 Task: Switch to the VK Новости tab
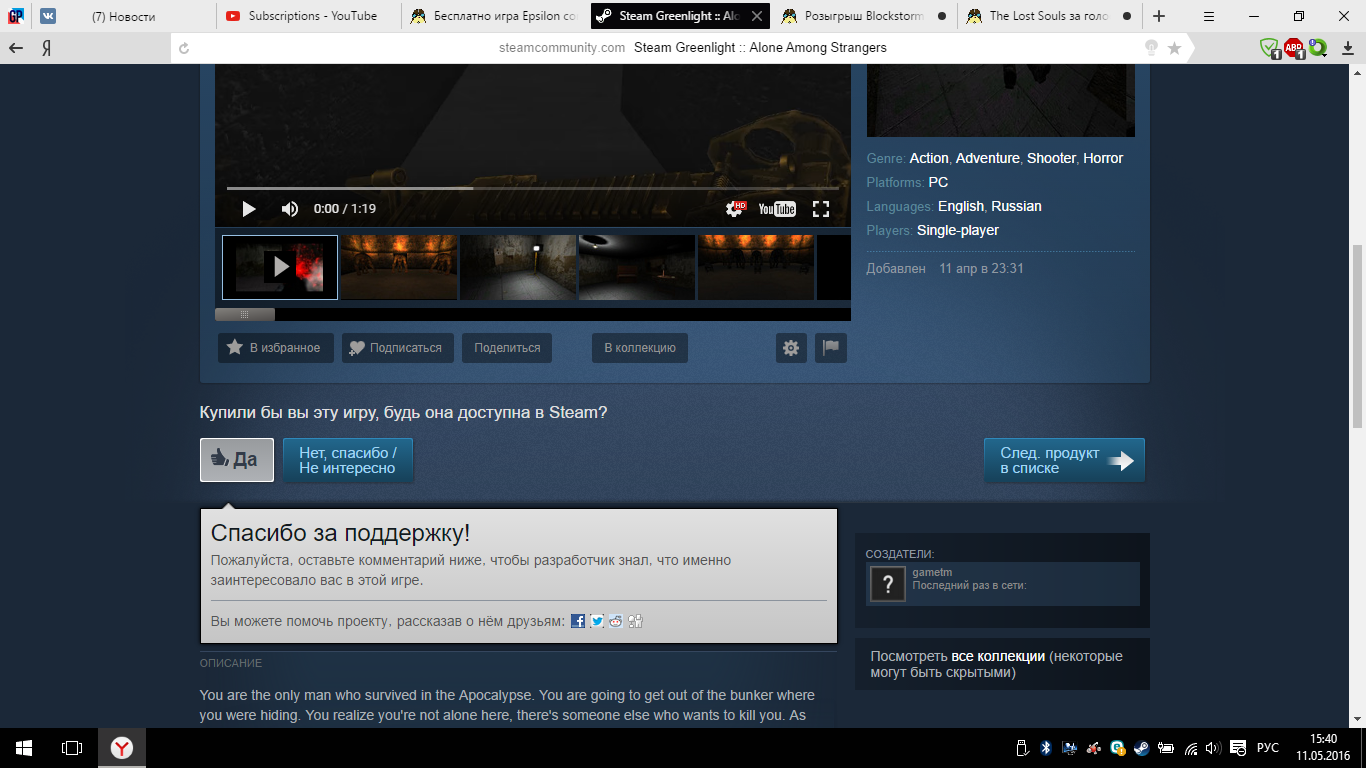pos(124,16)
